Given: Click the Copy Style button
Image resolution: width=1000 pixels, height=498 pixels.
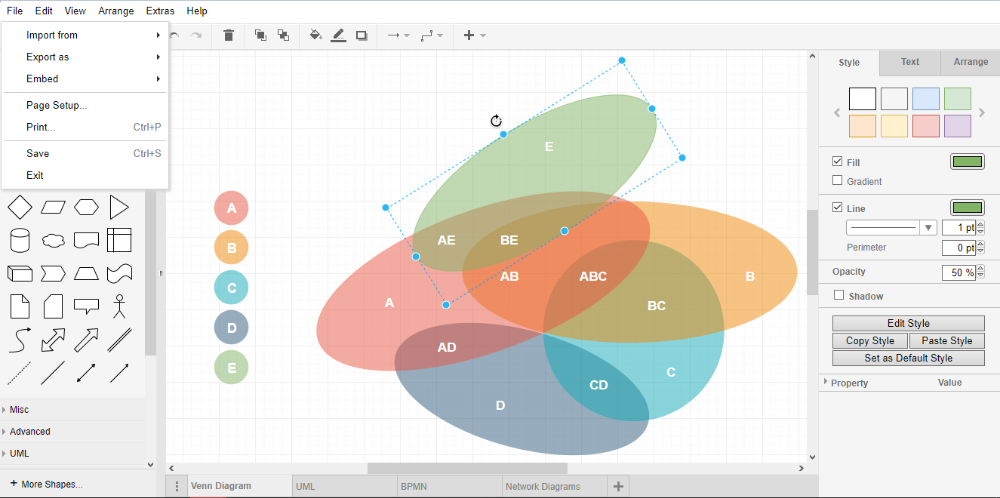Looking at the screenshot, I should tap(870, 341).
